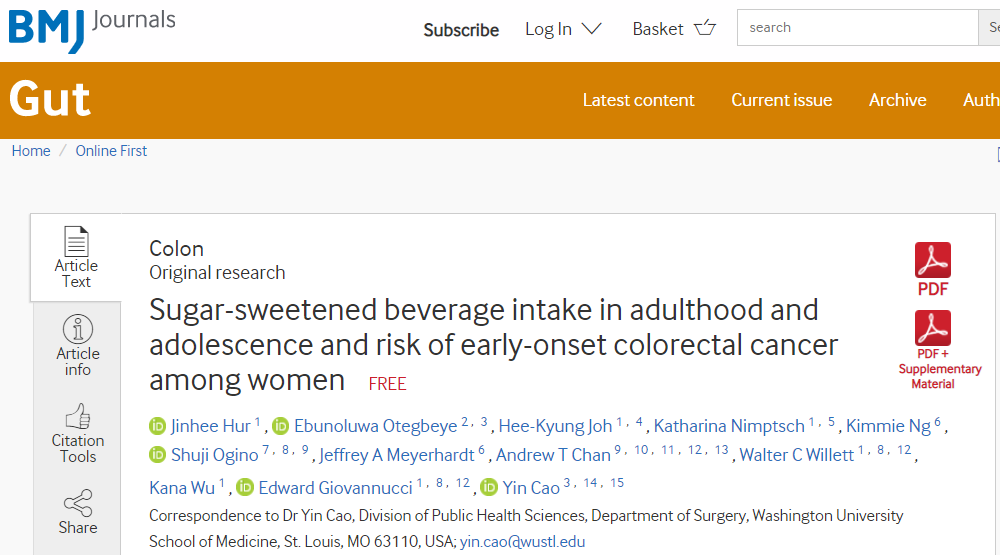
Task: Download PDF + Supplementary Material icon
Action: [932, 328]
